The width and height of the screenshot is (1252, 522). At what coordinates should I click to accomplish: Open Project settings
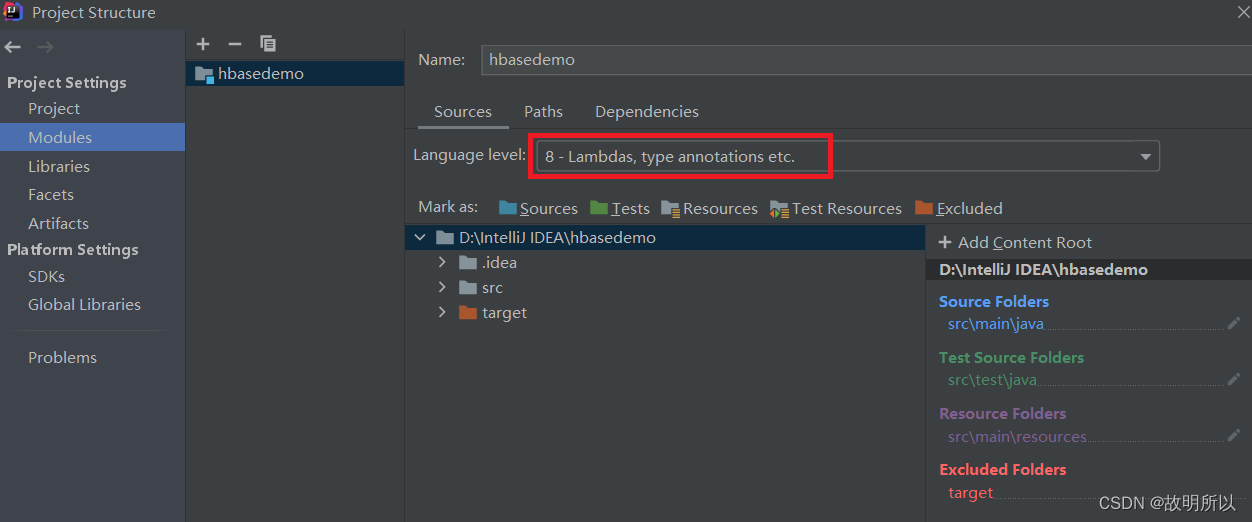pyautogui.click(x=54, y=108)
